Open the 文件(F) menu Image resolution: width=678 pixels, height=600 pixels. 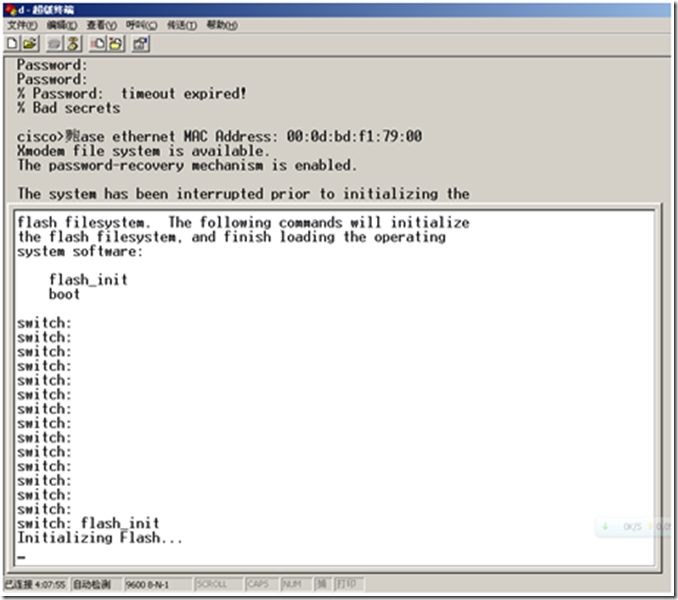[x=22, y=26]
